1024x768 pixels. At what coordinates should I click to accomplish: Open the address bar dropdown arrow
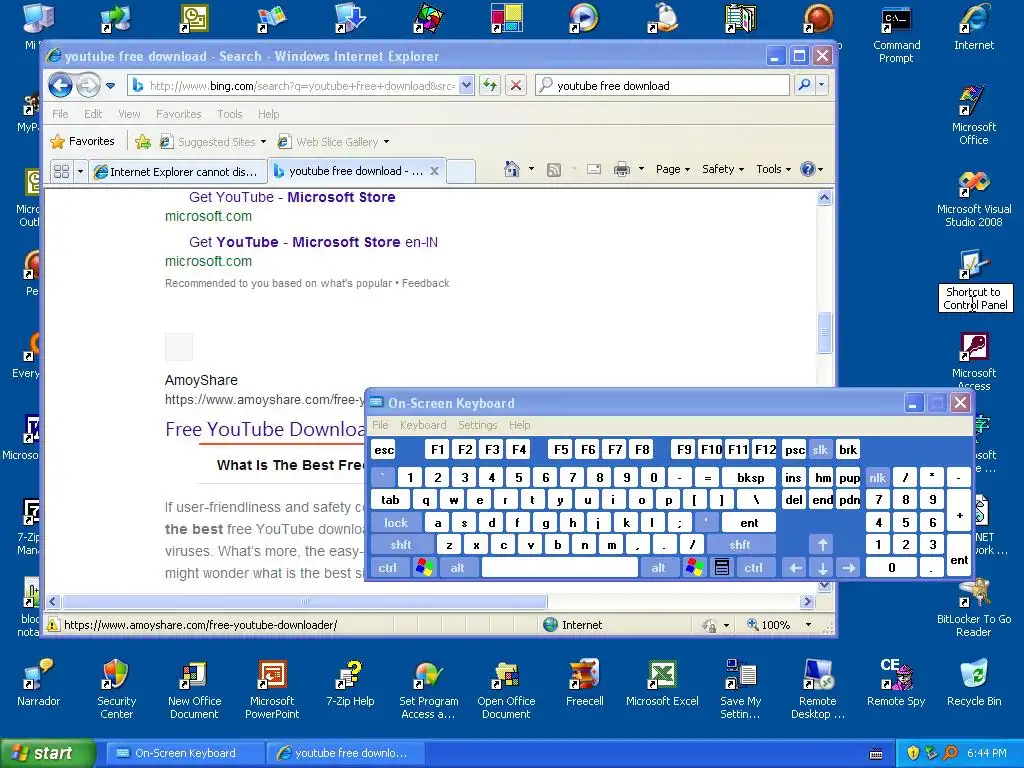coord(466,85)
